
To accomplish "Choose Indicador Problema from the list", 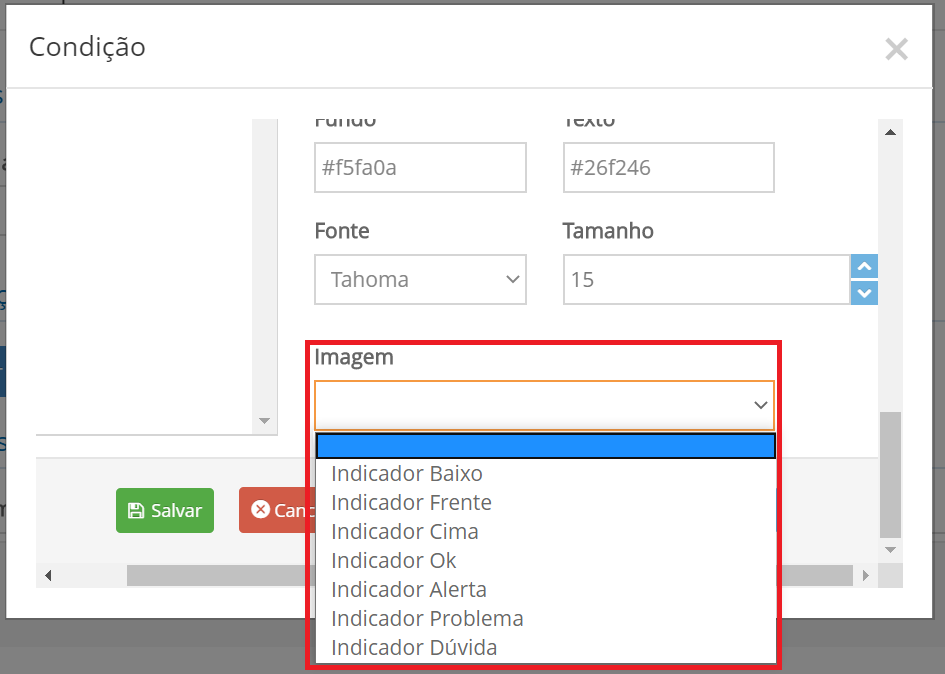I will pos(545,619).
